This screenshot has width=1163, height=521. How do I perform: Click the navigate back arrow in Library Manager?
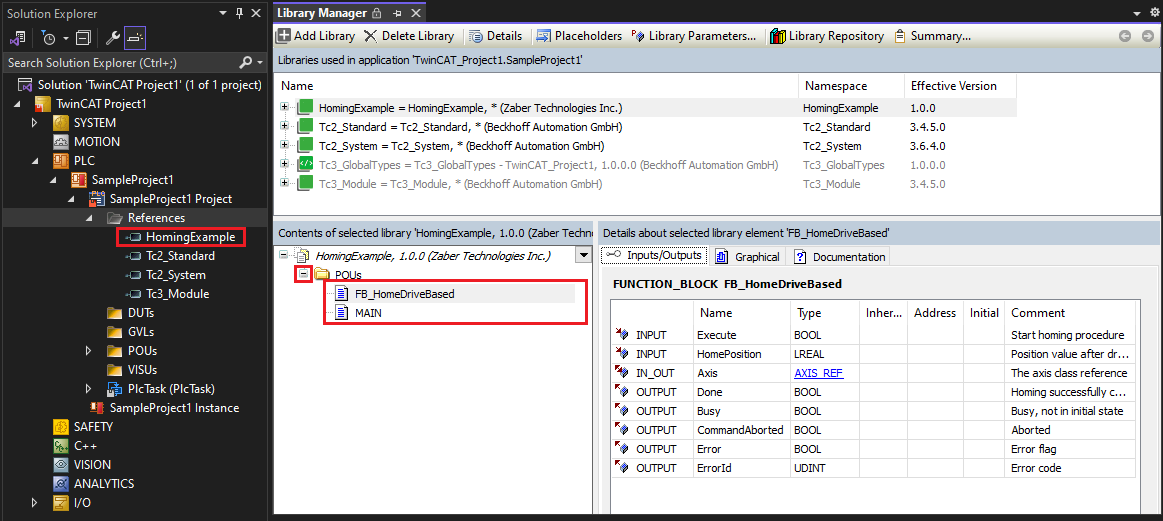(x=1125, y=36)
